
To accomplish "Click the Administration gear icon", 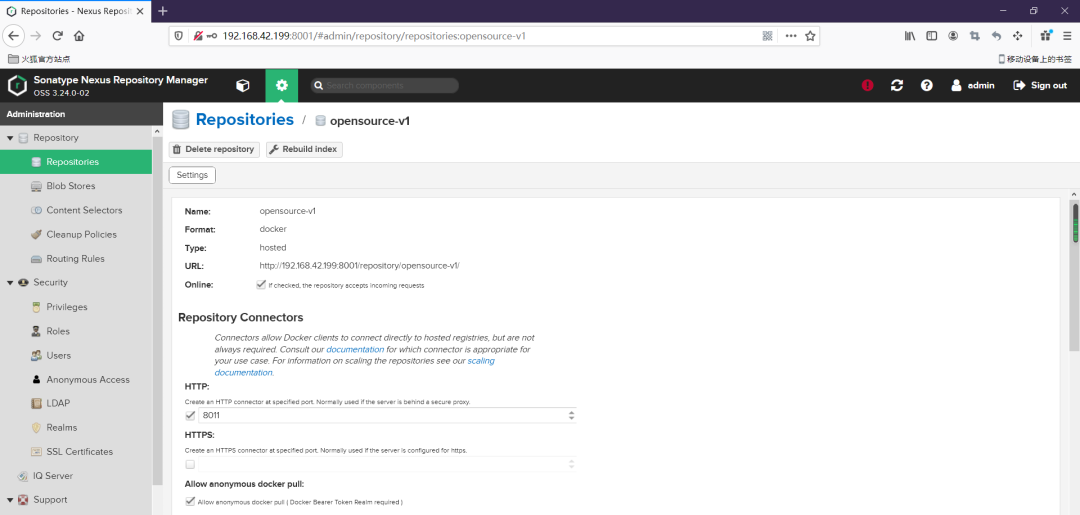I will [x=282, y=85].
